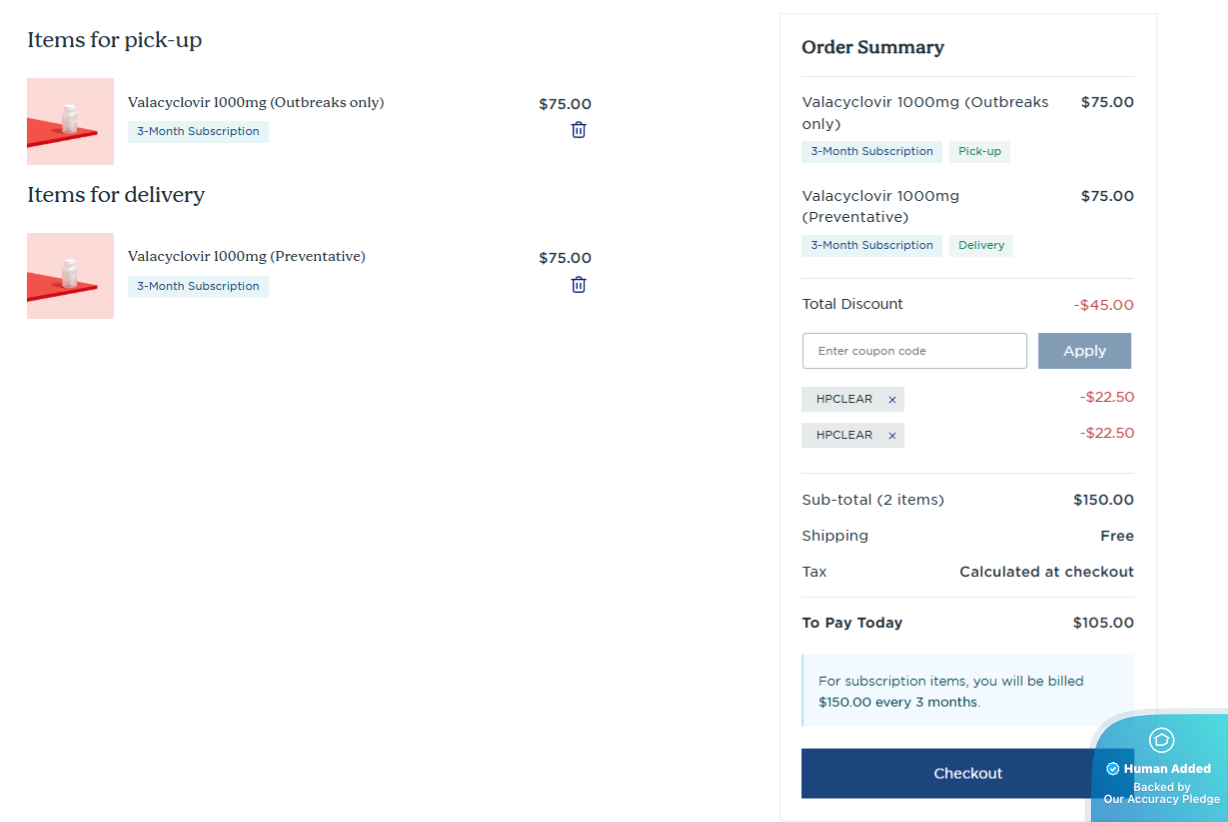Viewport: 1228px width, 822px height.
Task: Click 3-Month Subscription badge under delivery item
Action: point(198,287)
